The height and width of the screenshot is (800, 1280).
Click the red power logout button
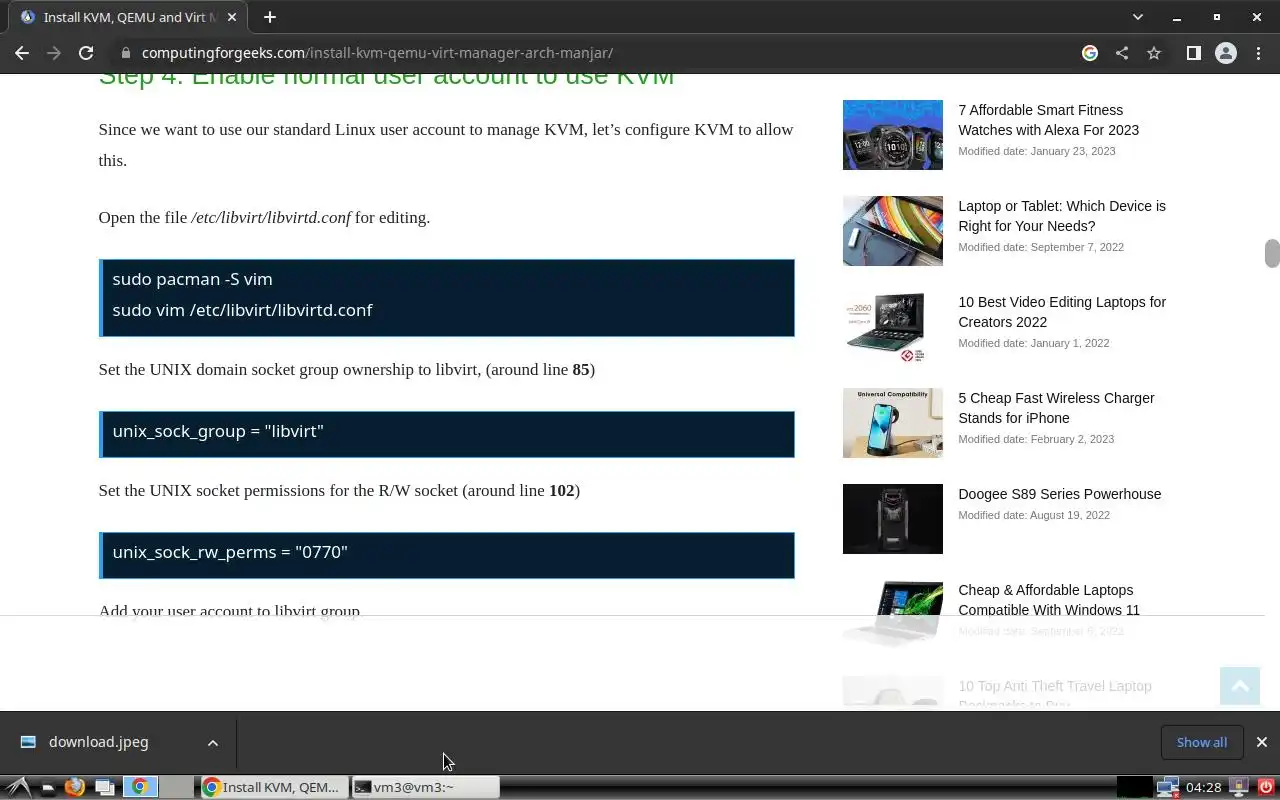pyautogui.click(x=1266, y=787)
